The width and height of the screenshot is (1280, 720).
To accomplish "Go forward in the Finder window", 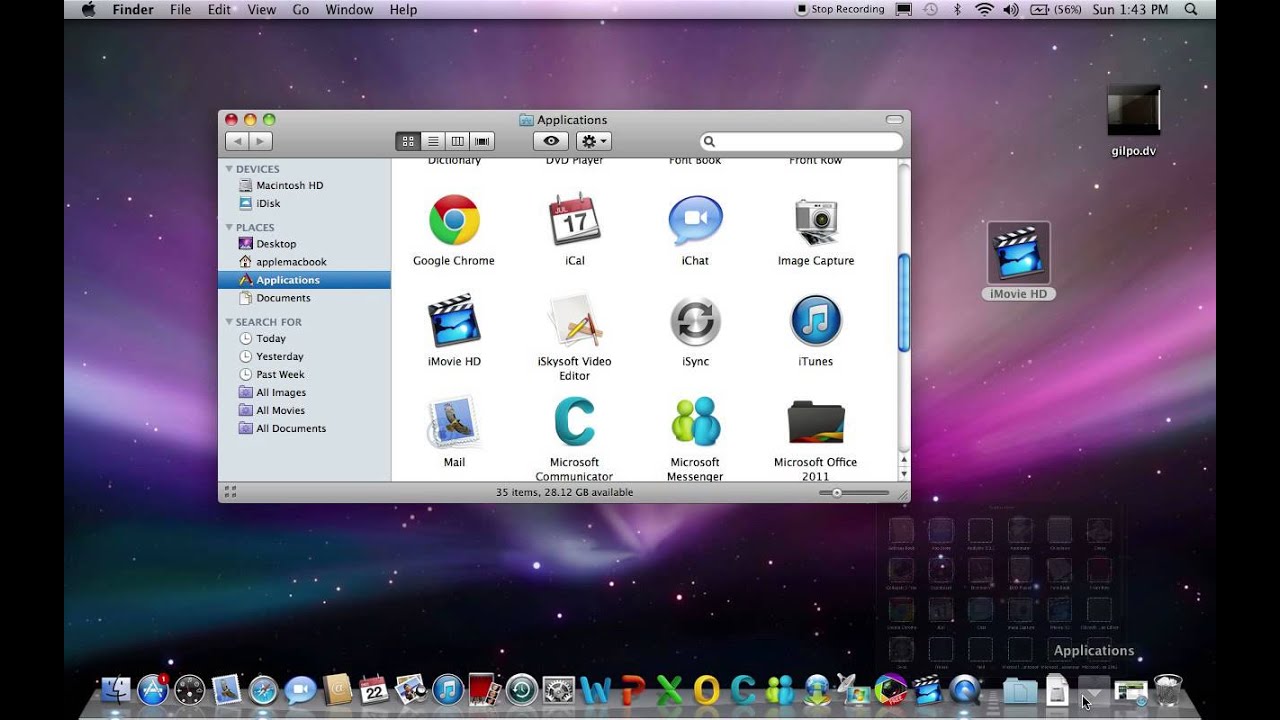I will (261, 141).
